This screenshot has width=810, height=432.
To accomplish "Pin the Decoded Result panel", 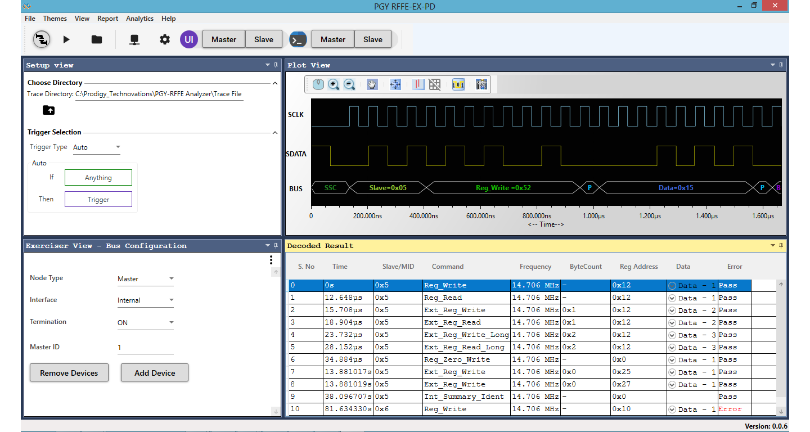I will pos(781,245).
